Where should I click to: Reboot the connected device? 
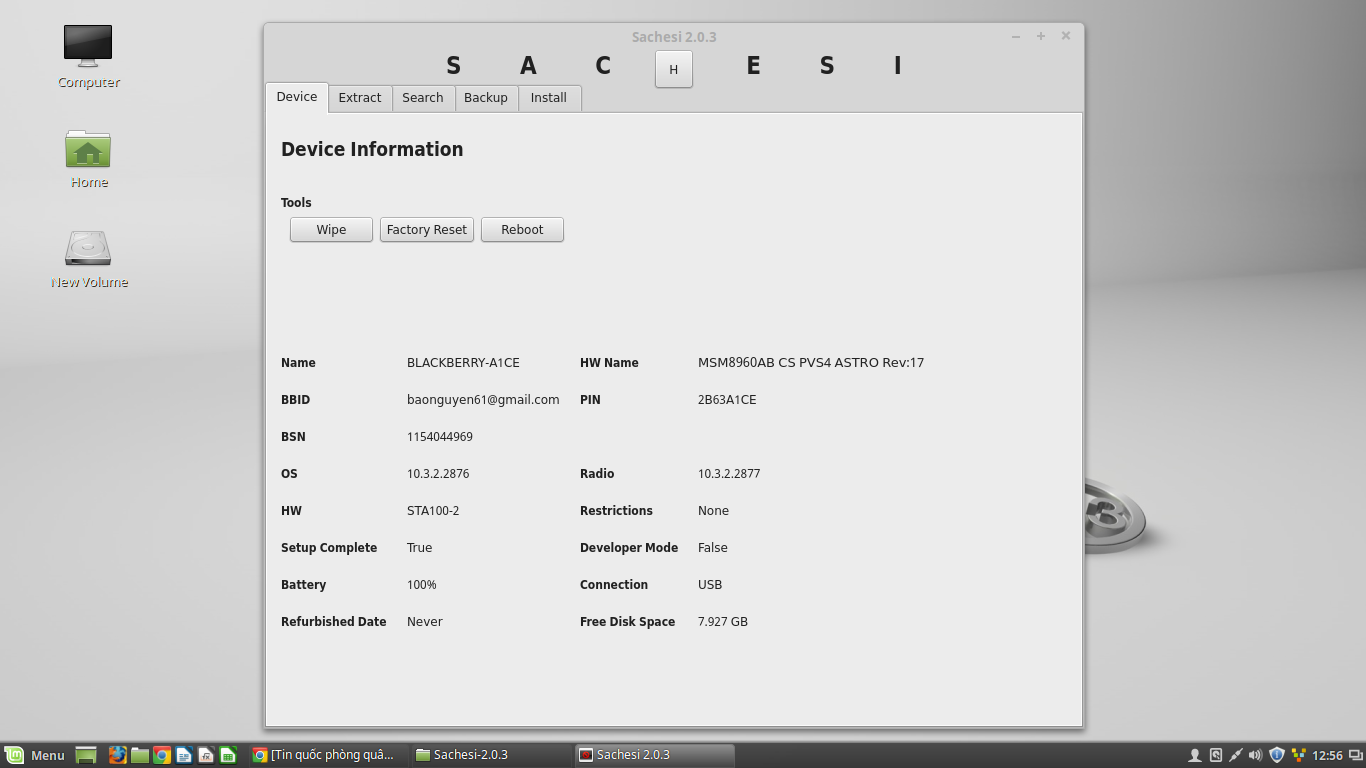coord(522,230)
